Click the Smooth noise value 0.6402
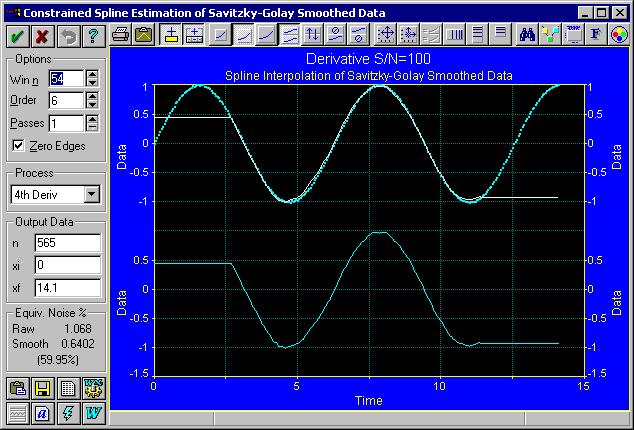 click(x=78, y=344)
